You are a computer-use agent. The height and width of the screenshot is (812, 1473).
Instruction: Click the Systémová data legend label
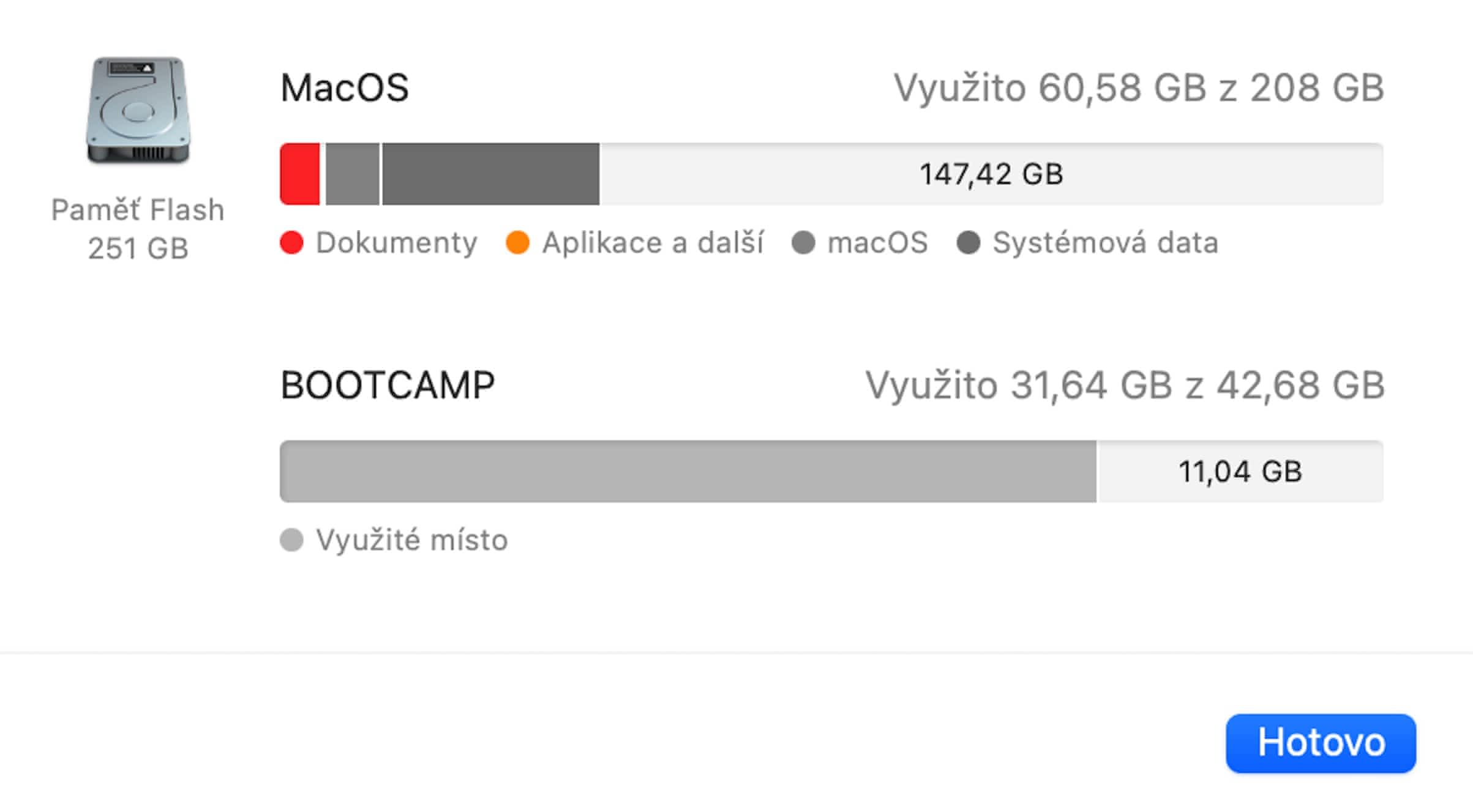click(x=1105, y=242)
